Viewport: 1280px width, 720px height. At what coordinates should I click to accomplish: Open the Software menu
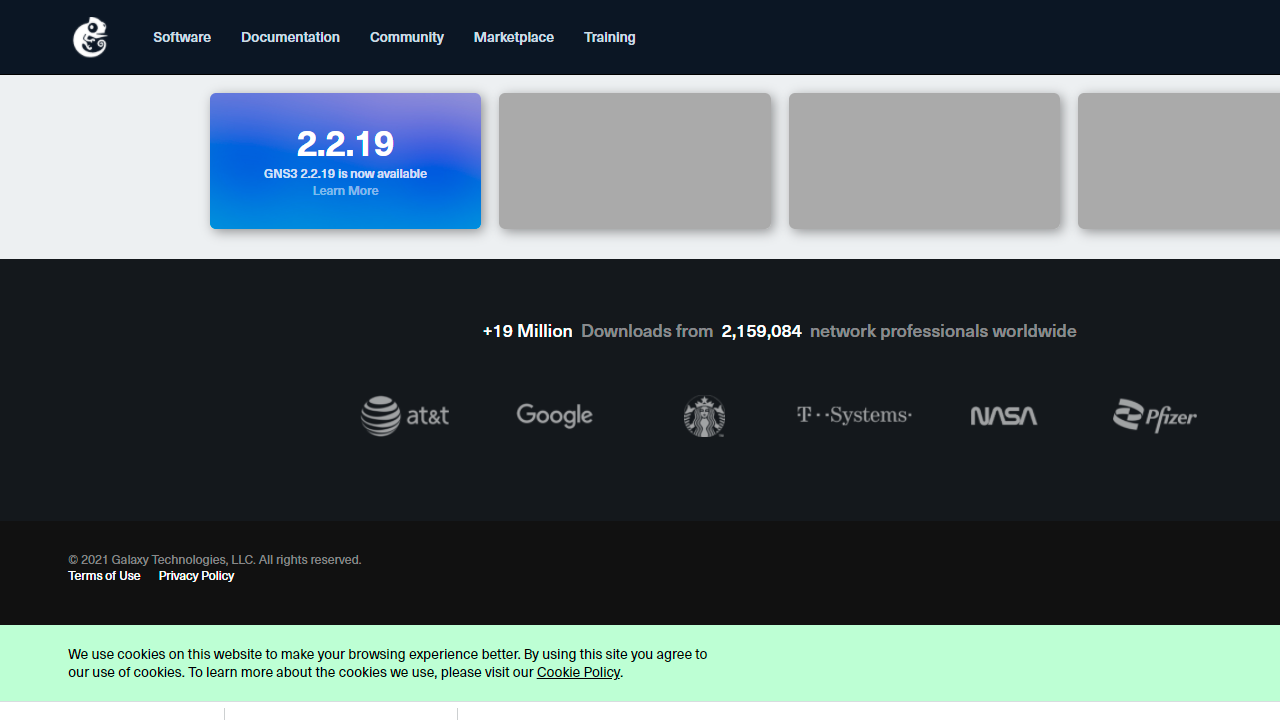point(182,37)
